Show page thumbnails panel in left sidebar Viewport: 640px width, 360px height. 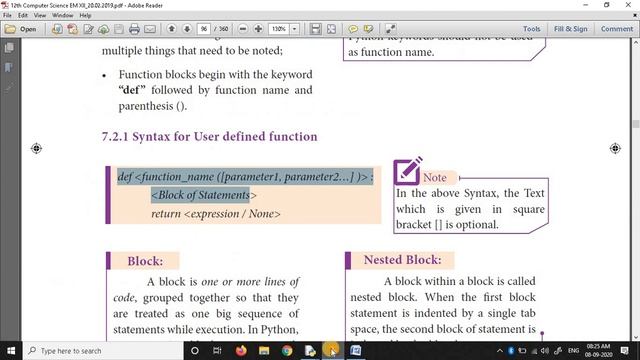pos(9,48)
